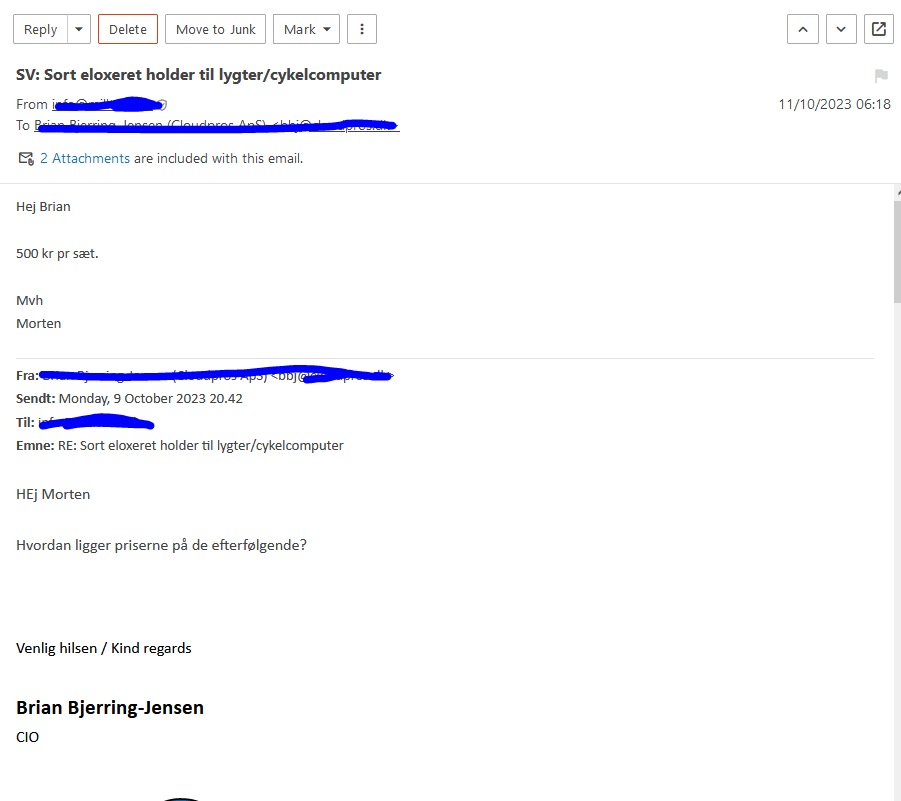Screen dimensions: 901x801
Task: Click the vertical scrollbar thumb
Action: [897, 250]
